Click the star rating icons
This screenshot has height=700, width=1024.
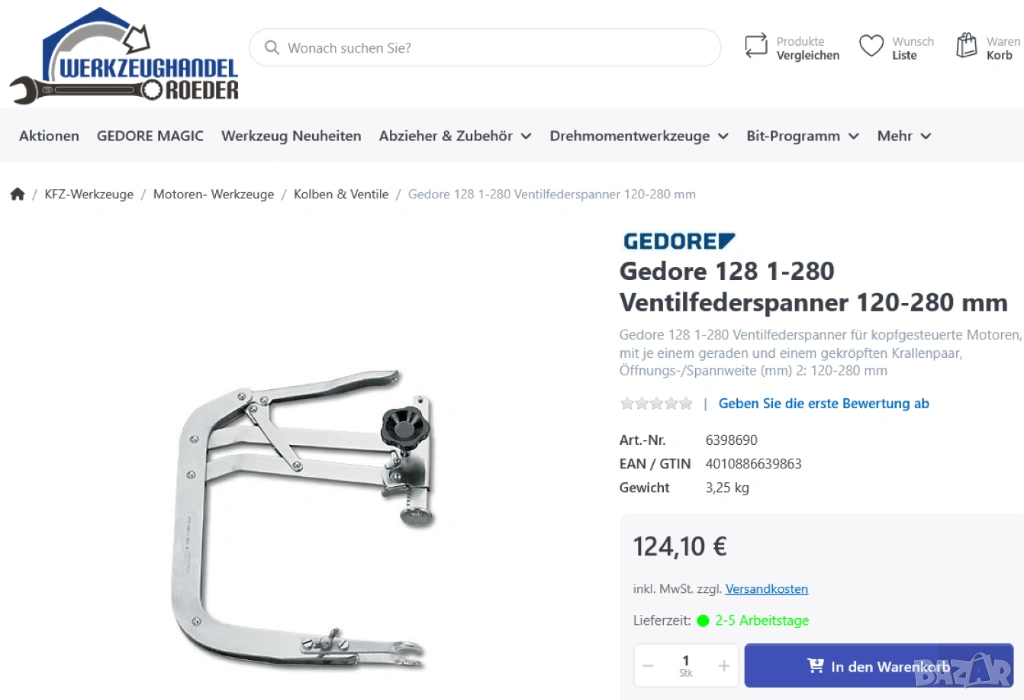tap(656, 404)
